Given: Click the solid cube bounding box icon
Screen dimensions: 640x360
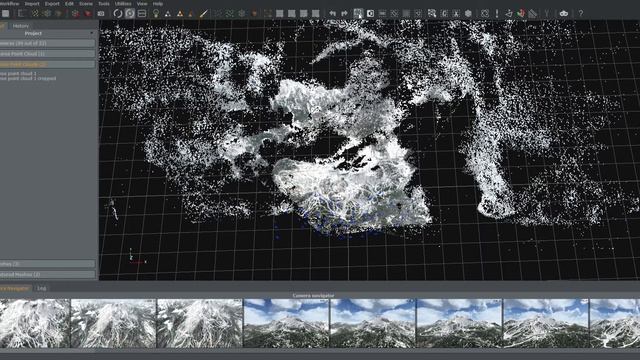Looking at the screenshot, I should [x=468, y=13].
